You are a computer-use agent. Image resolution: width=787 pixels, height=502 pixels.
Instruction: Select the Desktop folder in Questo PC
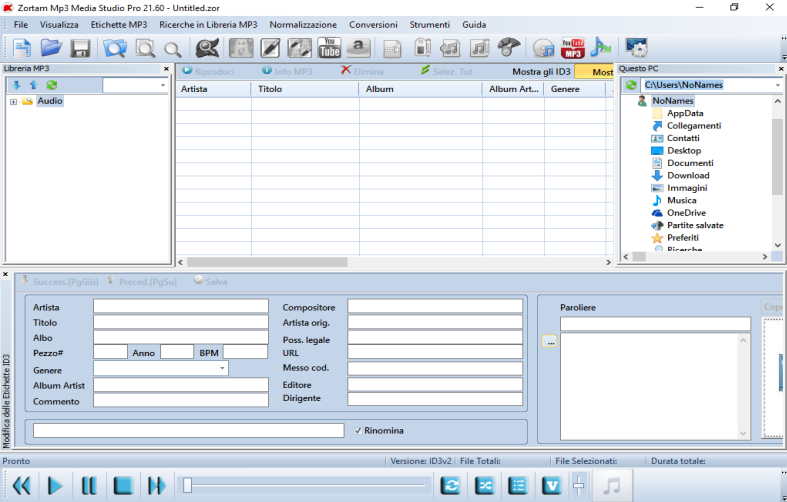click(x=684, y=151)
